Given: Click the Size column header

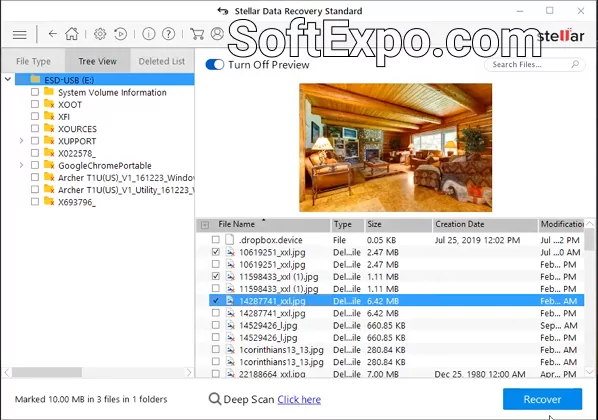Looking at the screenshot, I should pos(398,225).
